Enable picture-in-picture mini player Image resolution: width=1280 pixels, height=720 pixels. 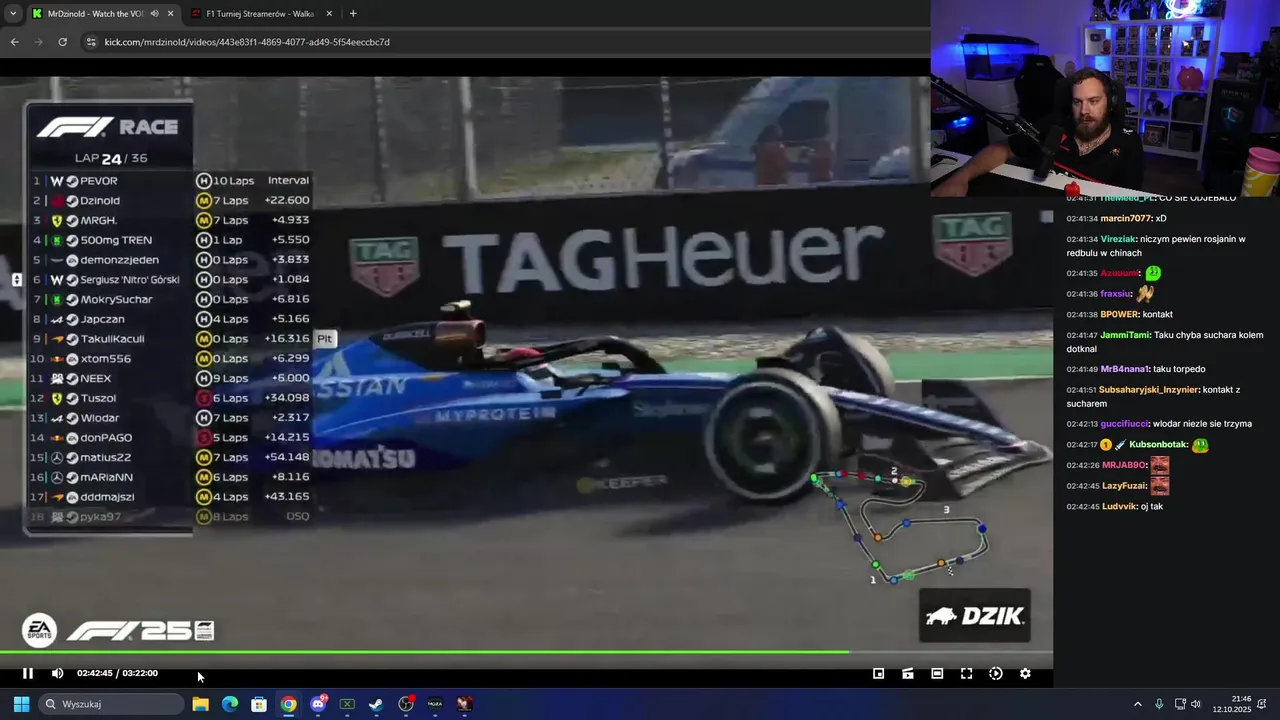pyautogui.click(x=878, y=673)
